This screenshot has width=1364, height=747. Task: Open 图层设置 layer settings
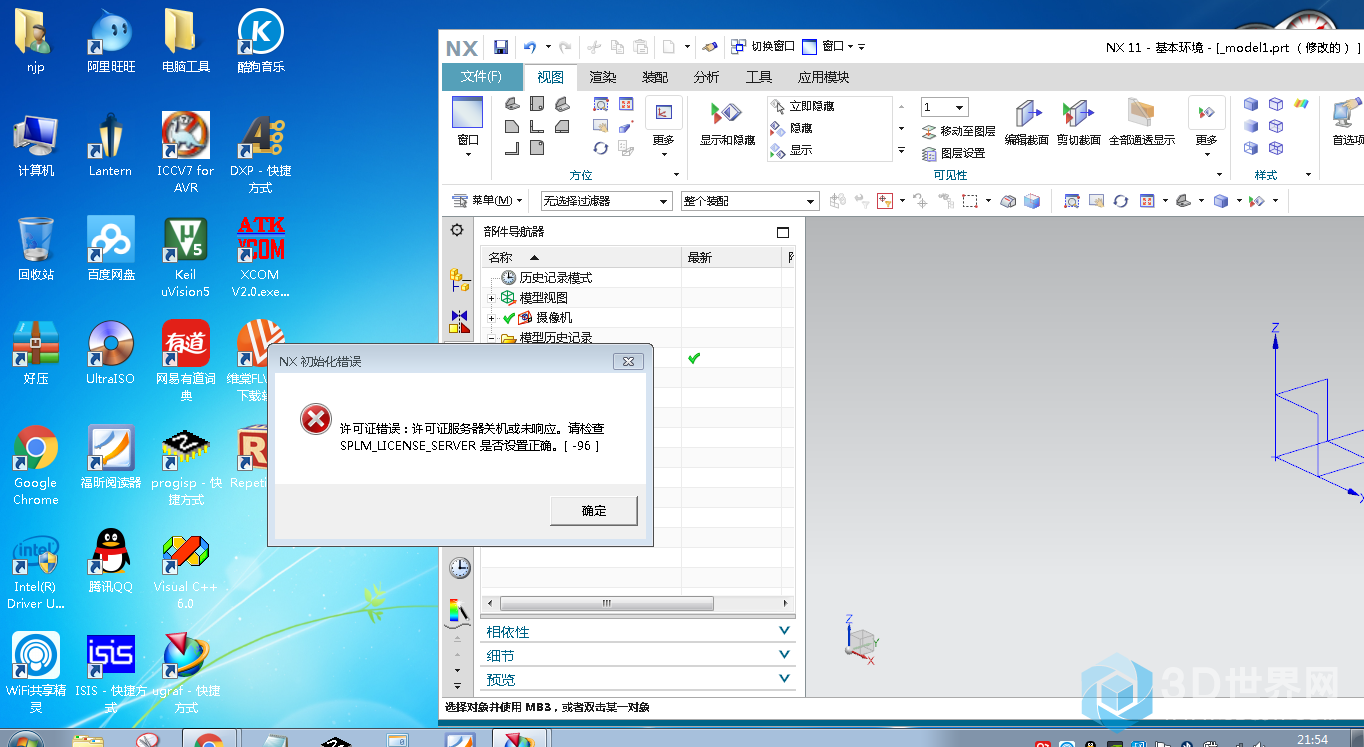point(953,153)
